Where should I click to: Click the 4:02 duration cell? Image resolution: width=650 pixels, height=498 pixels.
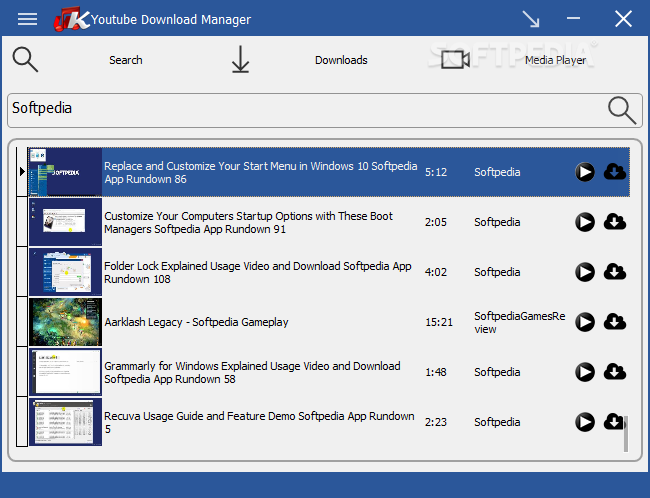(436, 272)
